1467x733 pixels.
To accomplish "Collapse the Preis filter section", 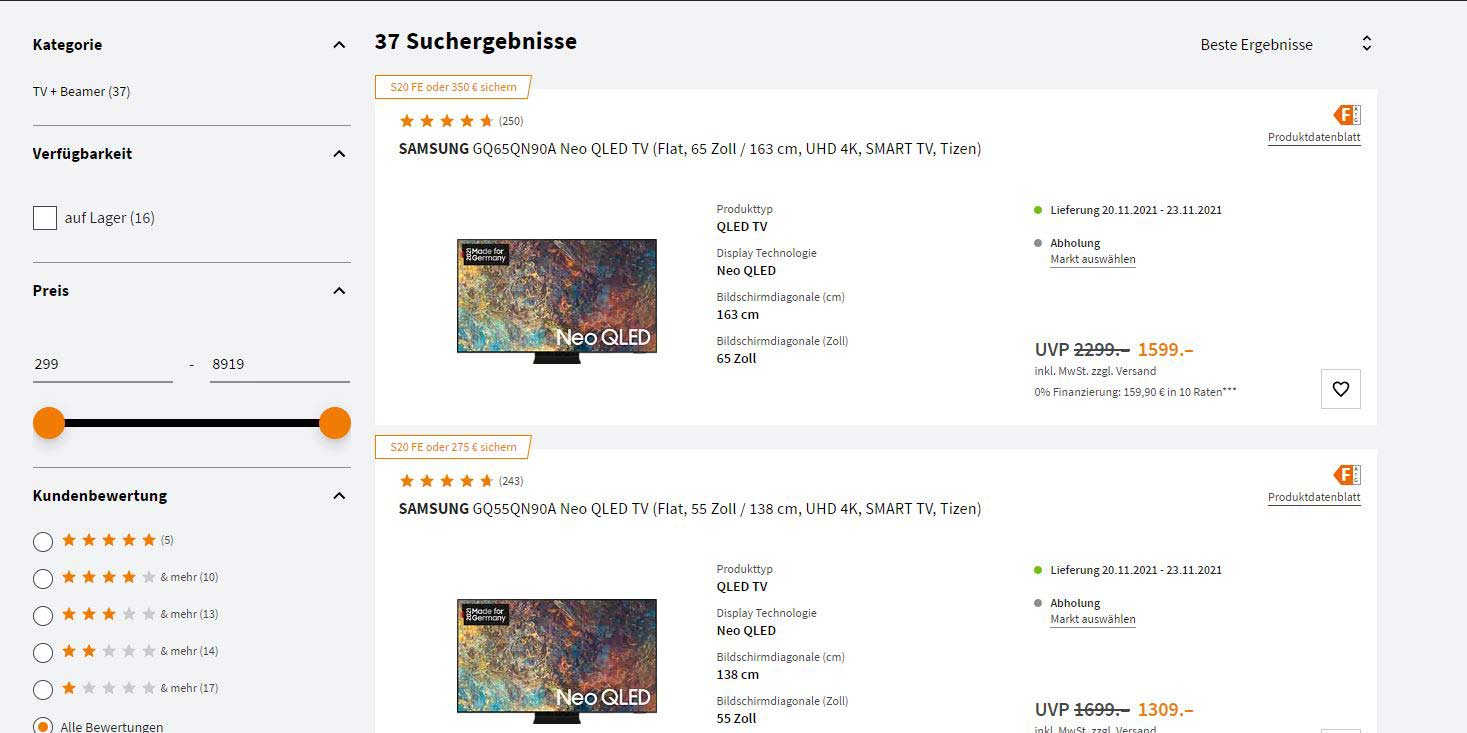I will click(339, 291).
